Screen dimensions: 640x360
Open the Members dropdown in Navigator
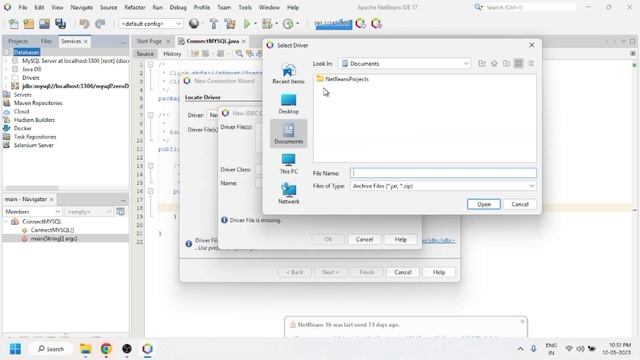[x=32, y=212]
